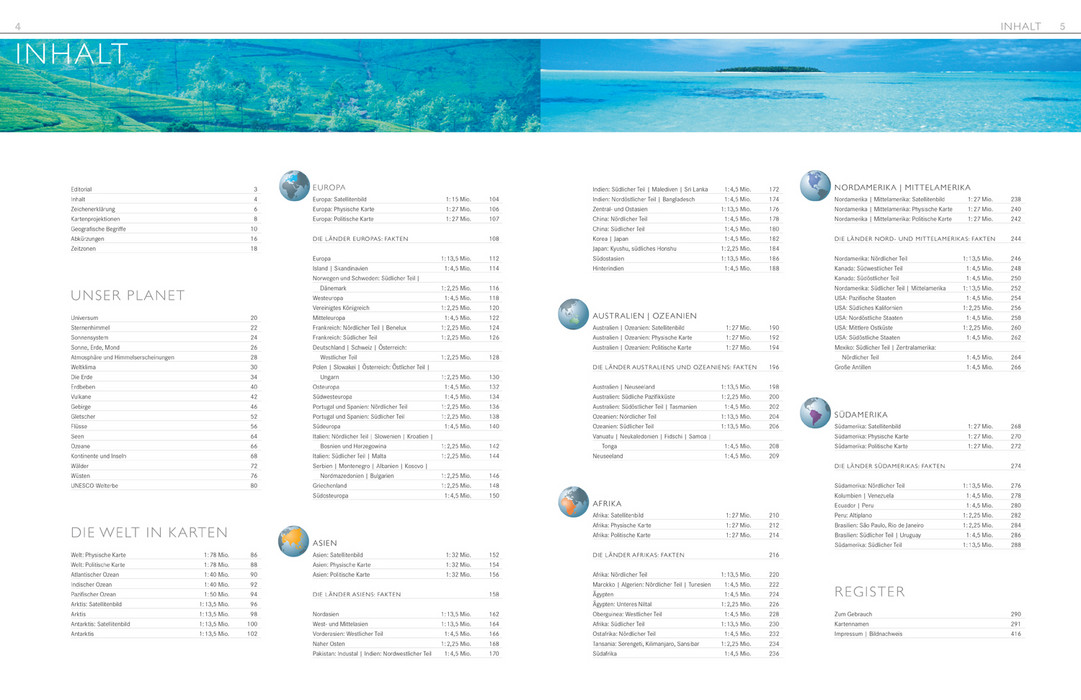The width and height of the screenshot is (1081, 700).
Task: Click the Afrika globe icon
Action: [x=574, y=502]
